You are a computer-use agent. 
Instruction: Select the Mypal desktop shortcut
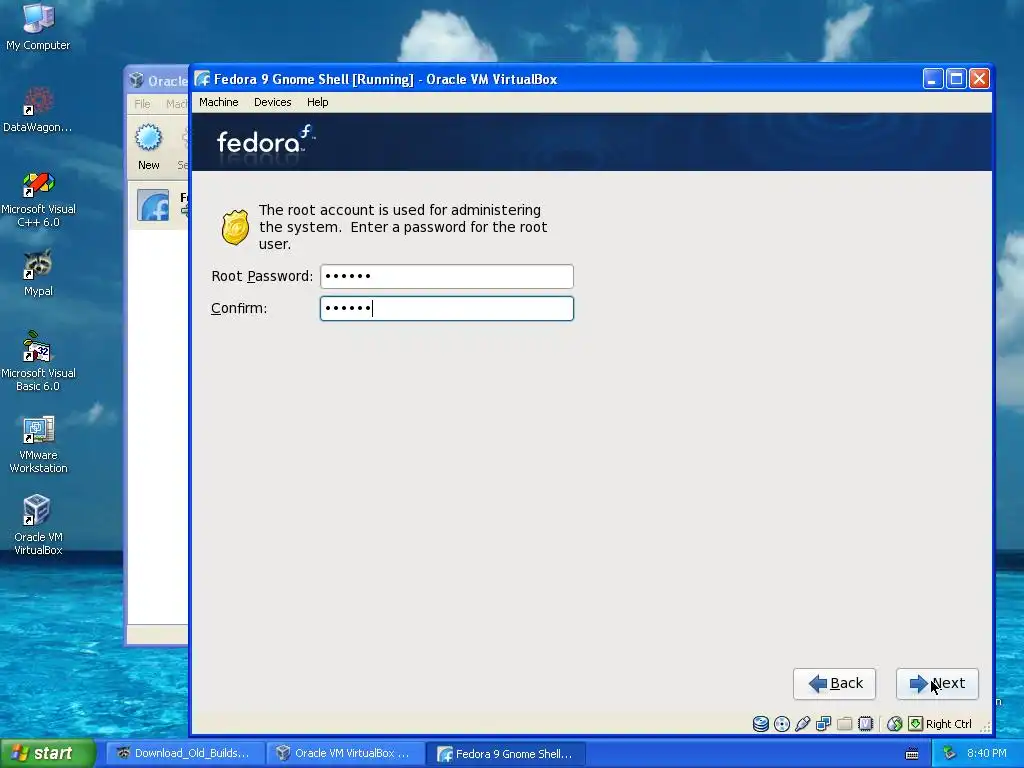38,273
